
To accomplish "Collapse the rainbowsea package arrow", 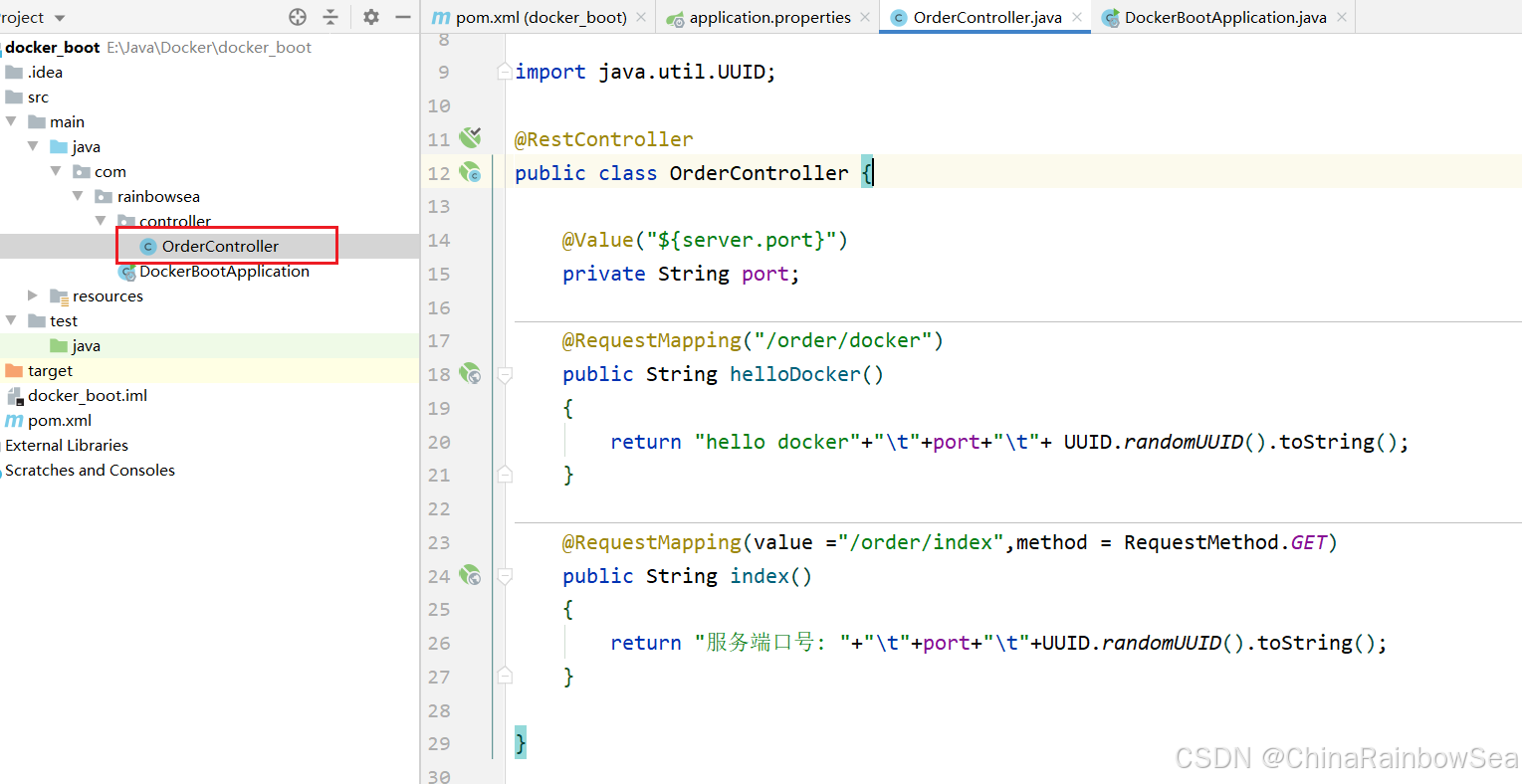I will tap(78, 196).
